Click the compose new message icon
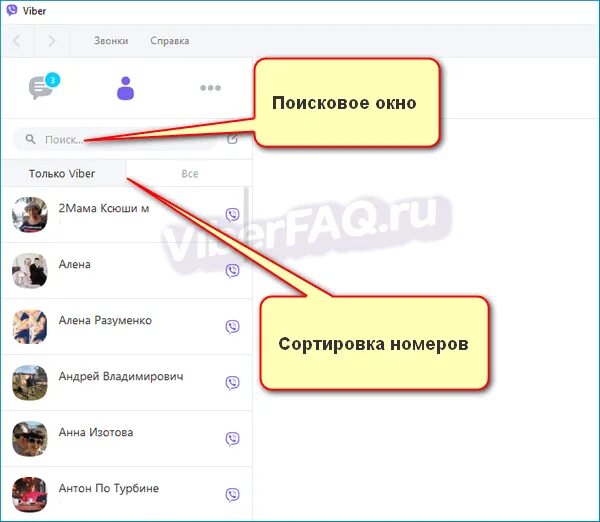This screenshot has height=522, width=600. tap(233, 139)
